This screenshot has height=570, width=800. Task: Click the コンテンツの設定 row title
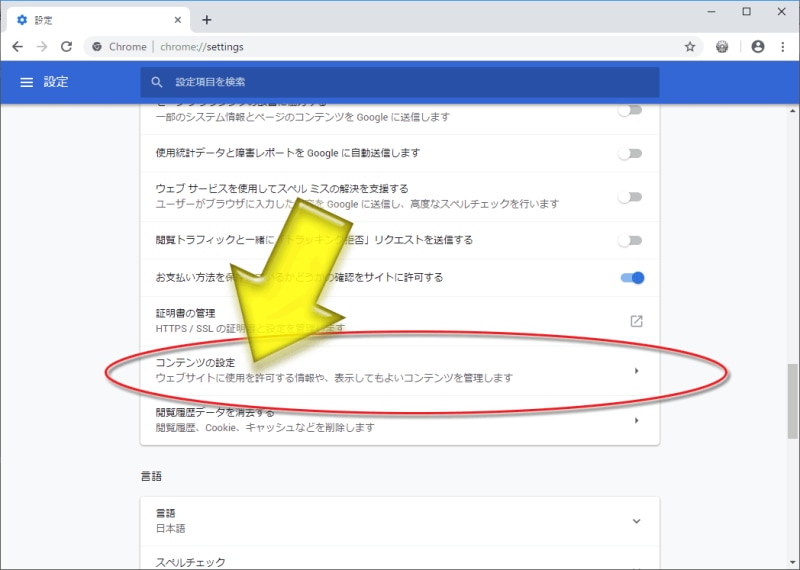pos(195,363)
